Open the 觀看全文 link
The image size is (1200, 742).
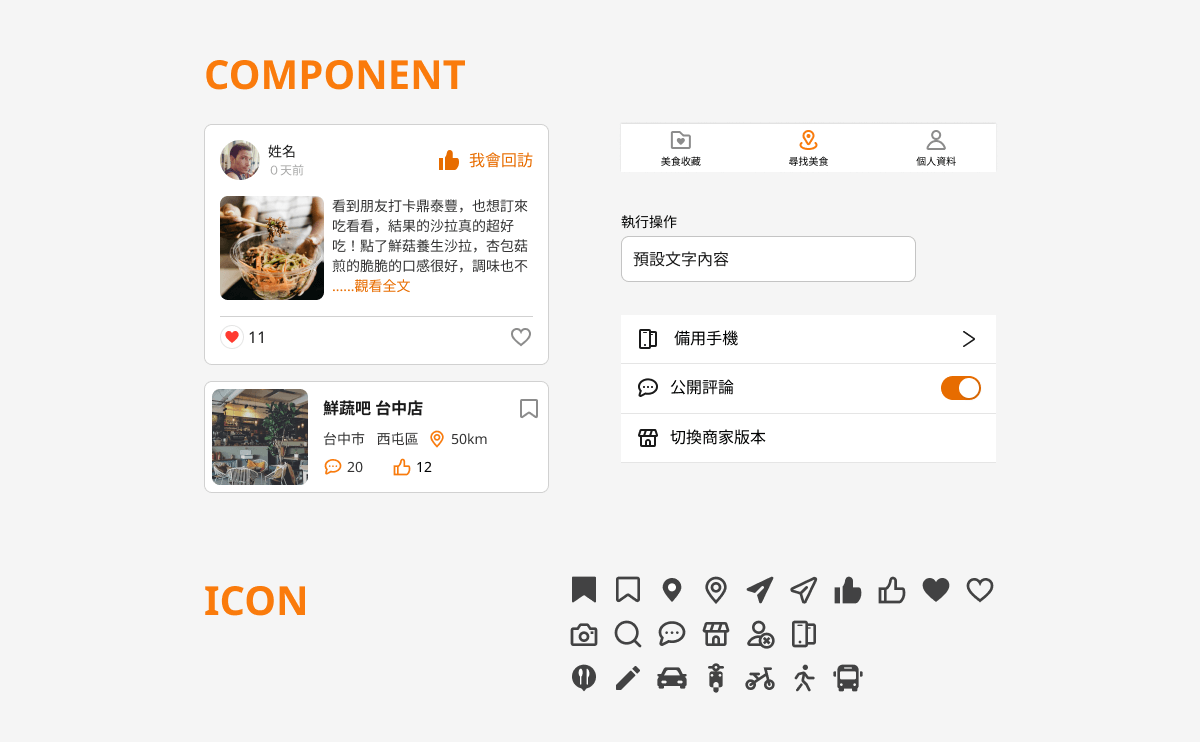tap(382, 286)
